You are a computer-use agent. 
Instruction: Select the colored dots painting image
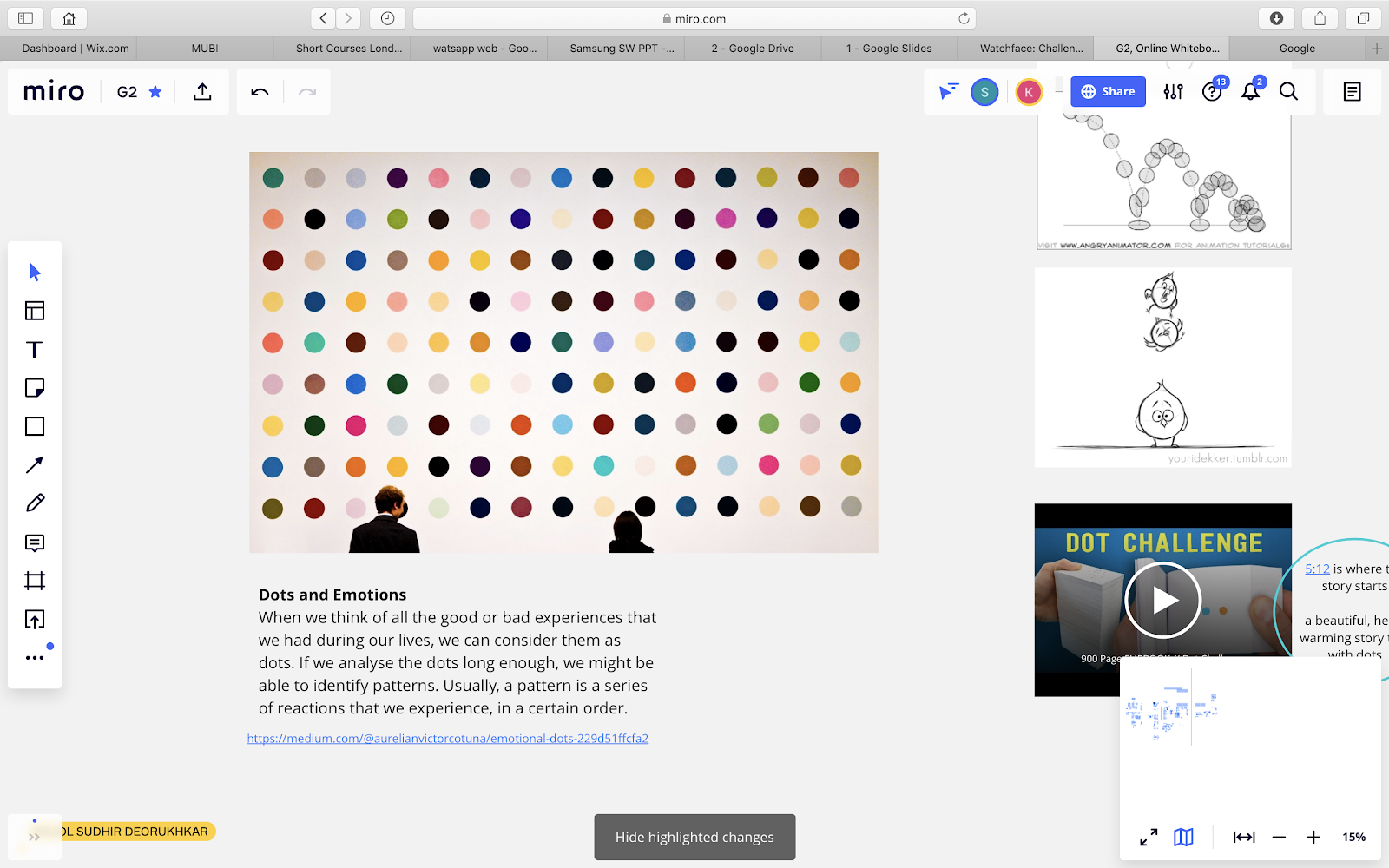click(563, 352)
